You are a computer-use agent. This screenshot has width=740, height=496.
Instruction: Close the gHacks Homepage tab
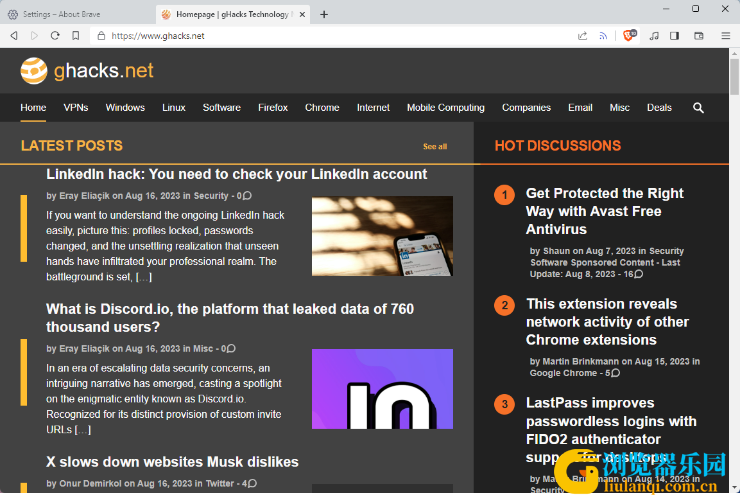pos(303,15)
